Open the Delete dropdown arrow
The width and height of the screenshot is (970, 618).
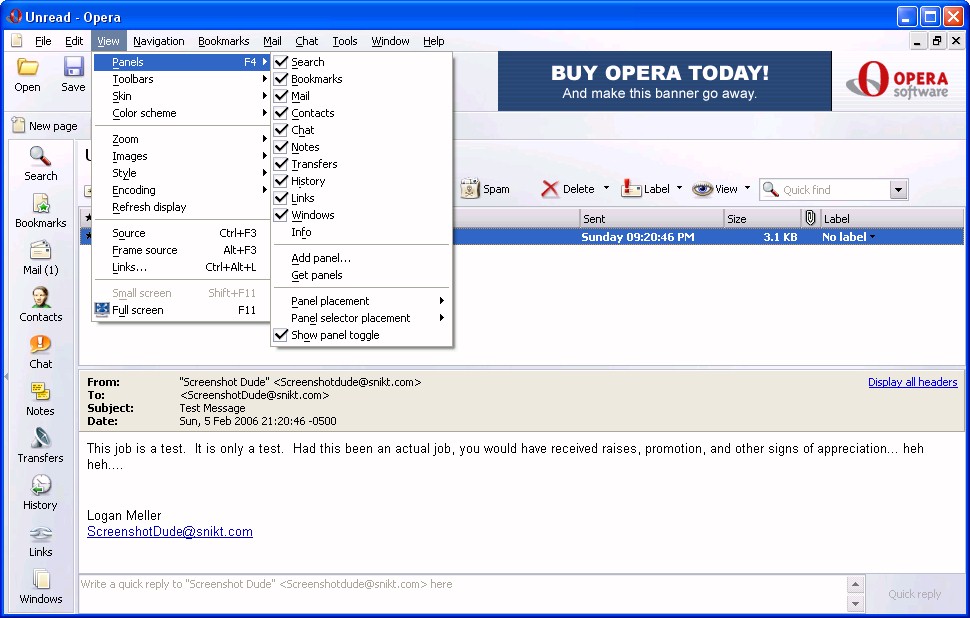pyautogui.click(x=606, y=188)
